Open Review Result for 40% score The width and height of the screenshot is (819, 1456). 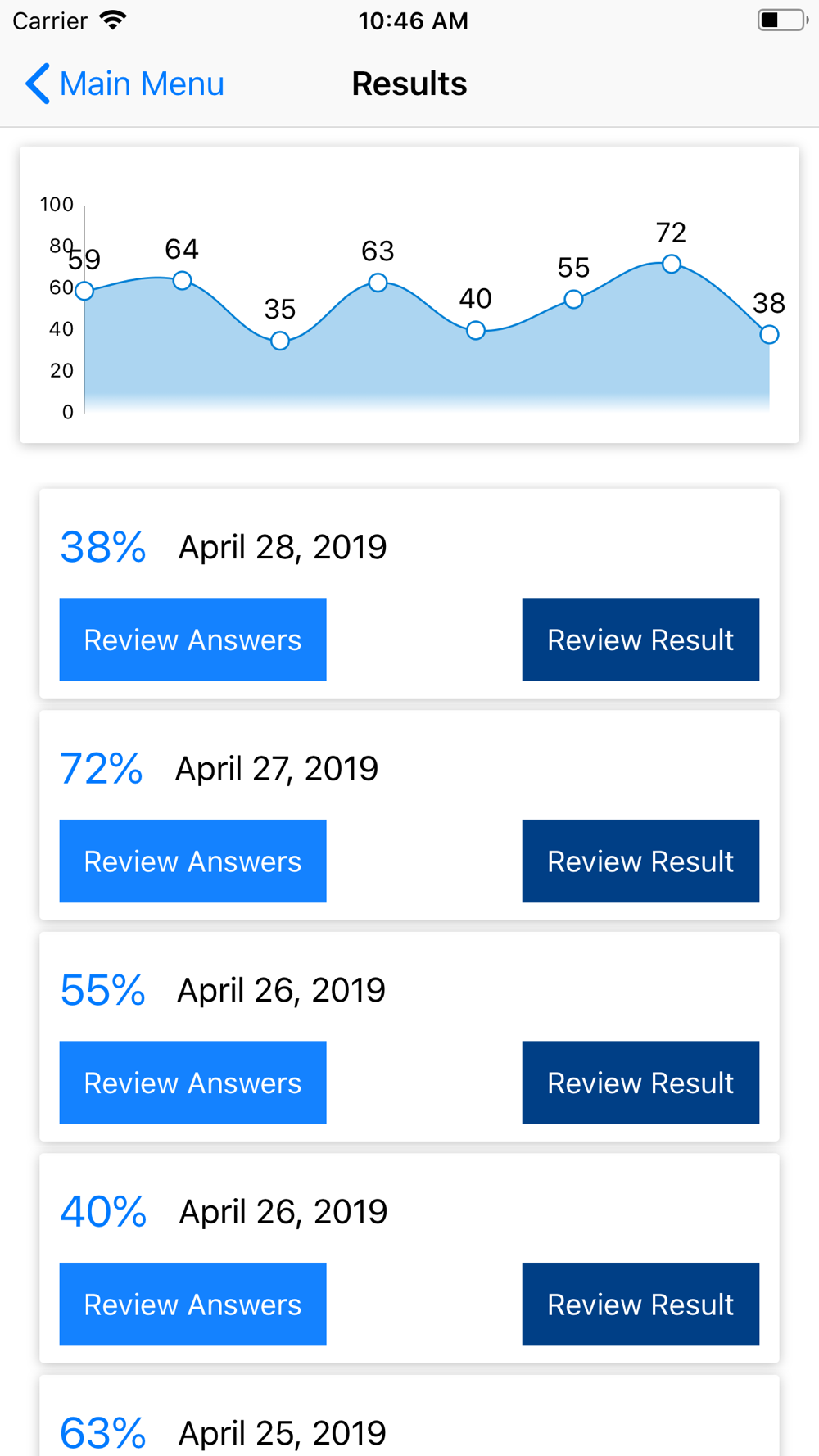(x=640, y=1305)
